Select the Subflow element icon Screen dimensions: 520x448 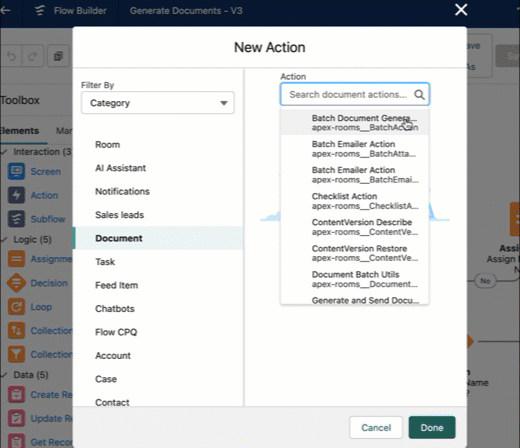point(16,219)
